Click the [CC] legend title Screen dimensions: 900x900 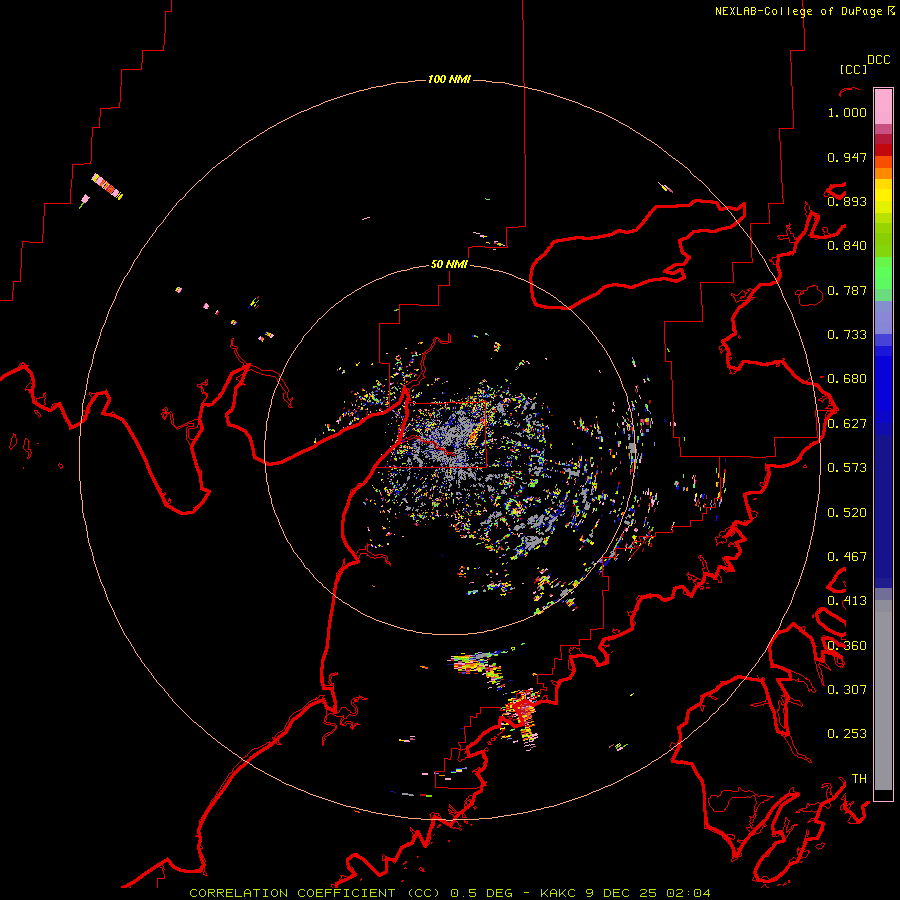[x=853, y=69]
